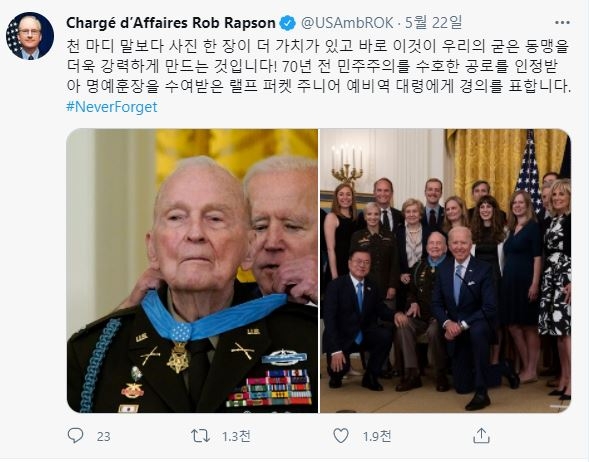
Task: Click the gold medal star in left photo
Action: tap(178, 358)
